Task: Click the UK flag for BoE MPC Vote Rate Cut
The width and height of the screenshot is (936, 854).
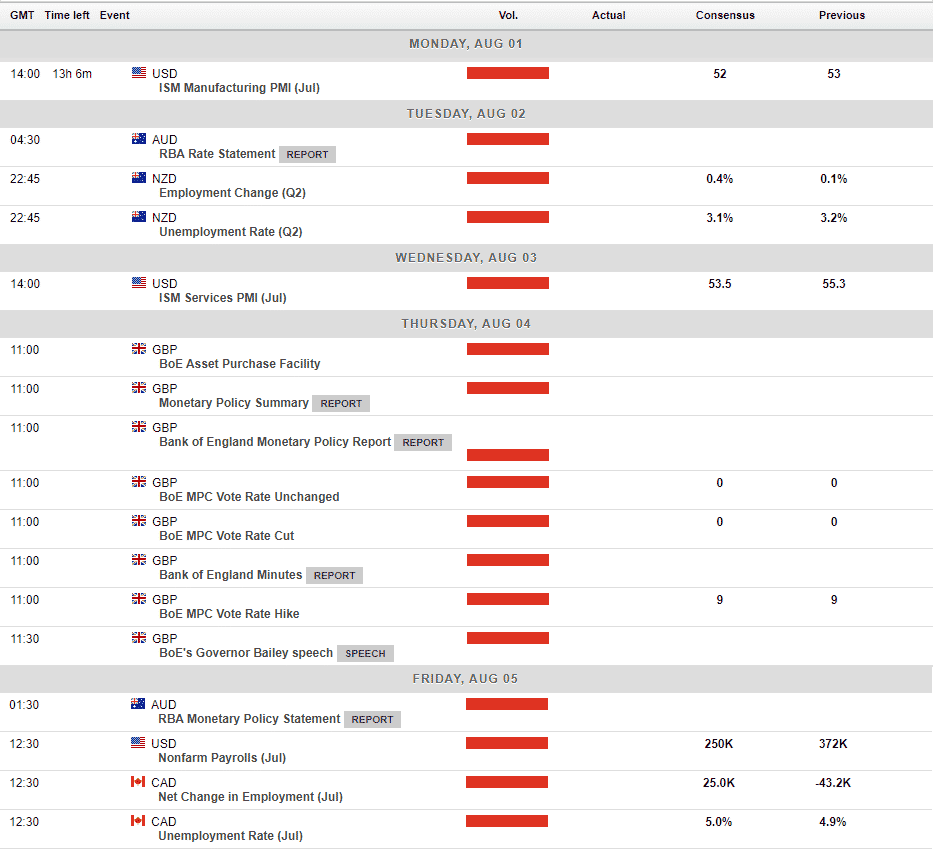Action: [x=138, y=521]
